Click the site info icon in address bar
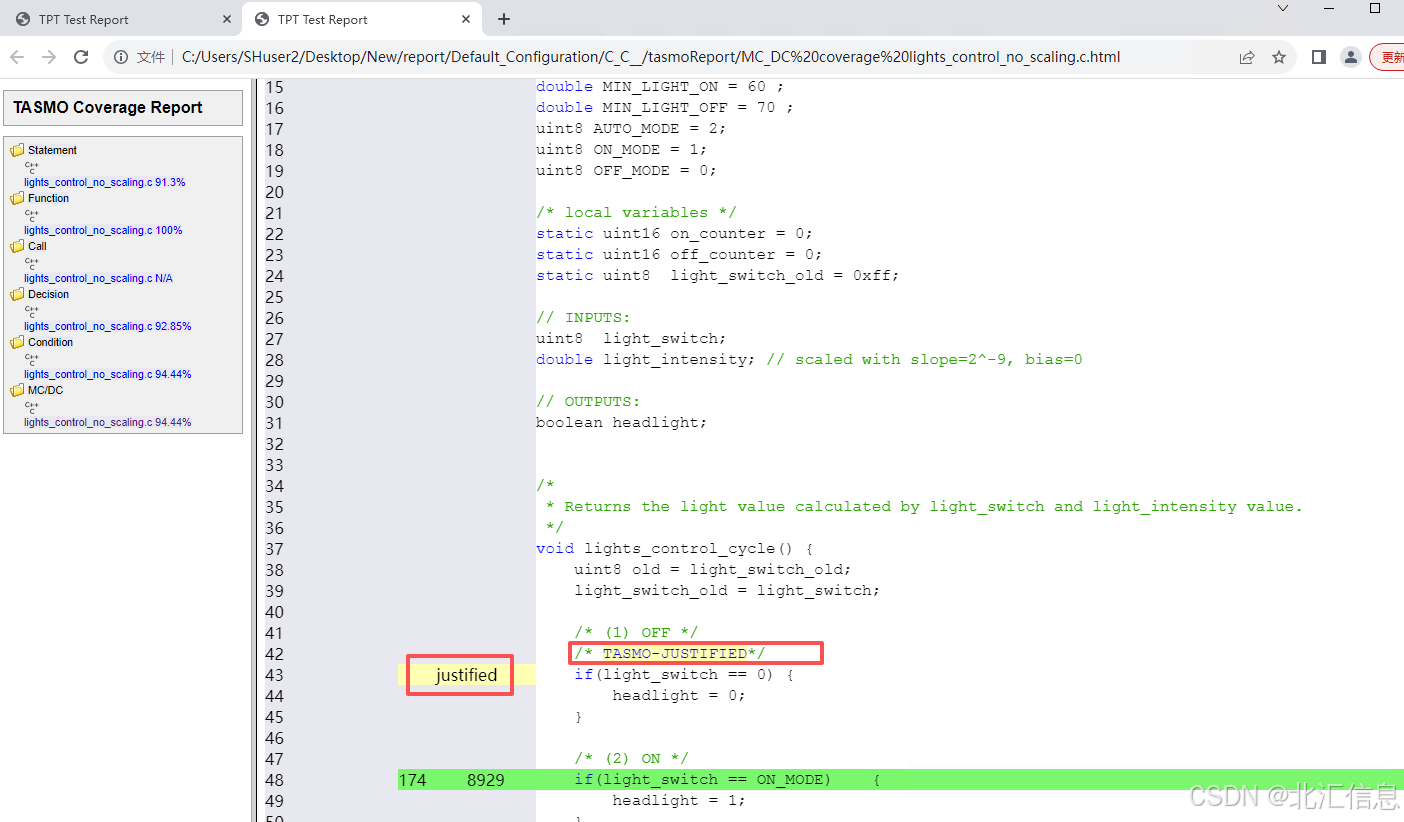The width and height of the screenshot is (1404, 822). point(121,57)
